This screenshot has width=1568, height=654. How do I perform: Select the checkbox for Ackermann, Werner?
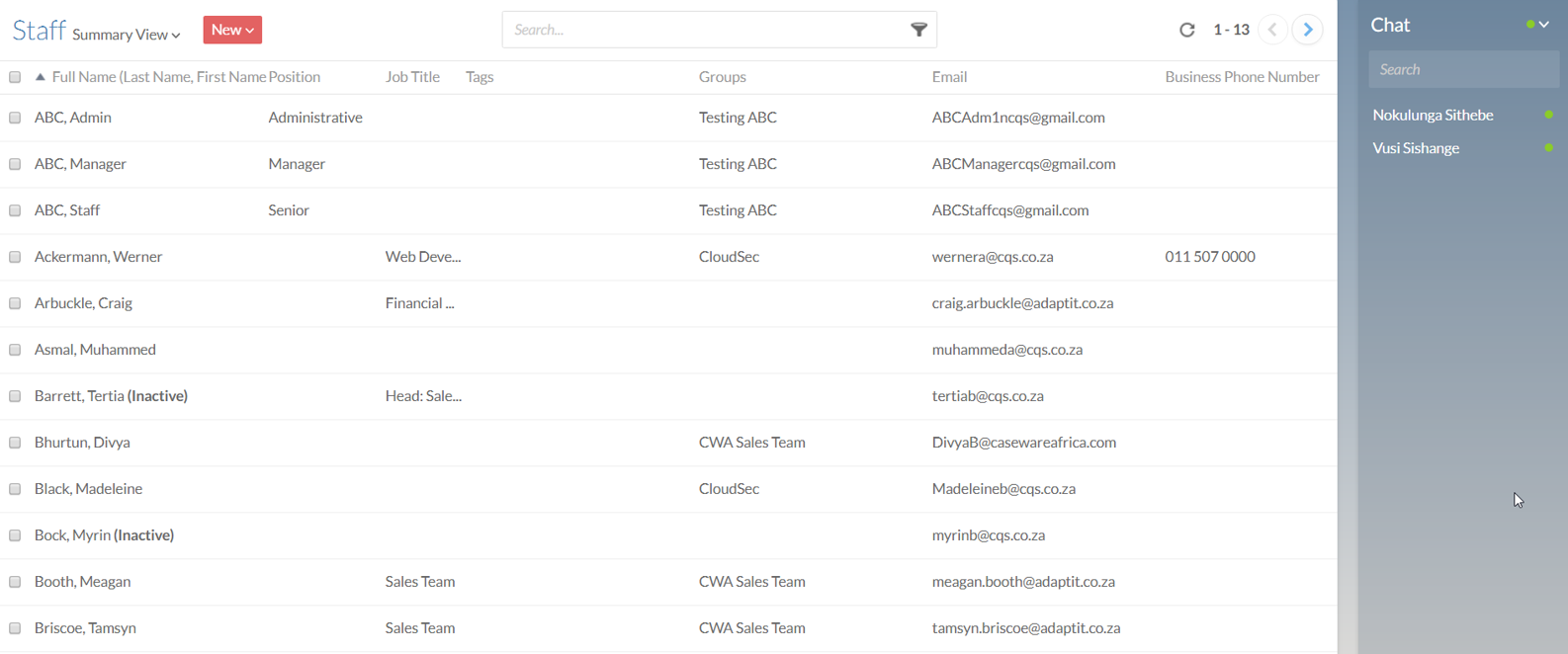(15, 257)
